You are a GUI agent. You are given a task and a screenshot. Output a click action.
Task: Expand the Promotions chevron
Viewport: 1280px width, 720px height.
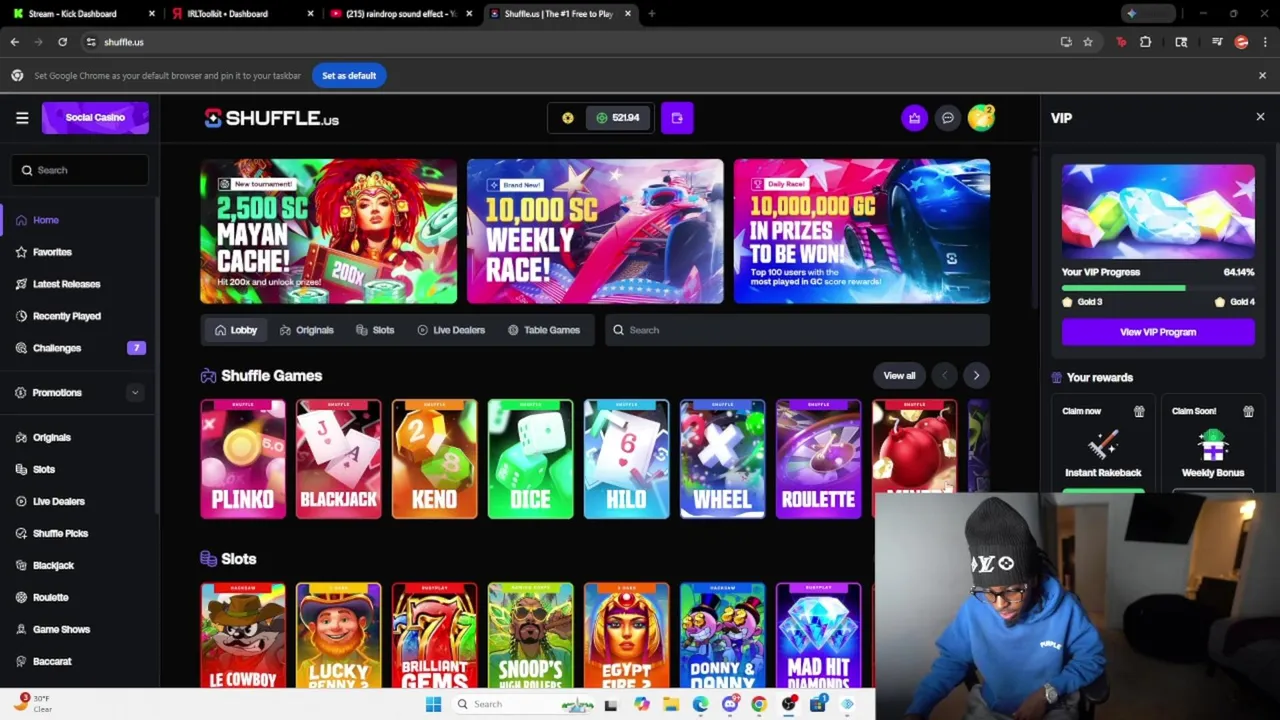[x=135, y=393]
